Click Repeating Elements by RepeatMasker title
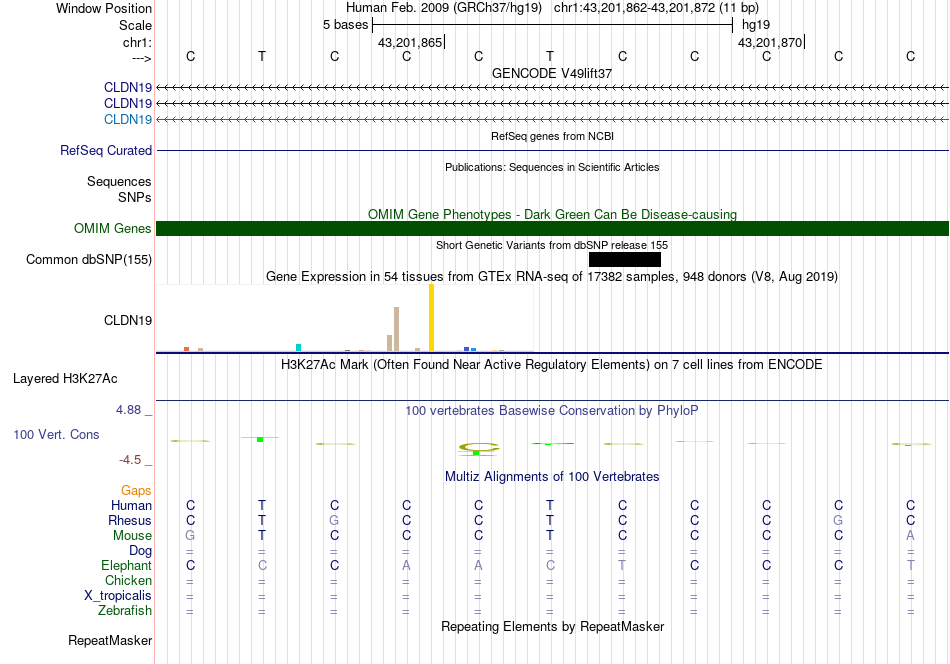Viewport: 950px width, 664px height. 552,626
